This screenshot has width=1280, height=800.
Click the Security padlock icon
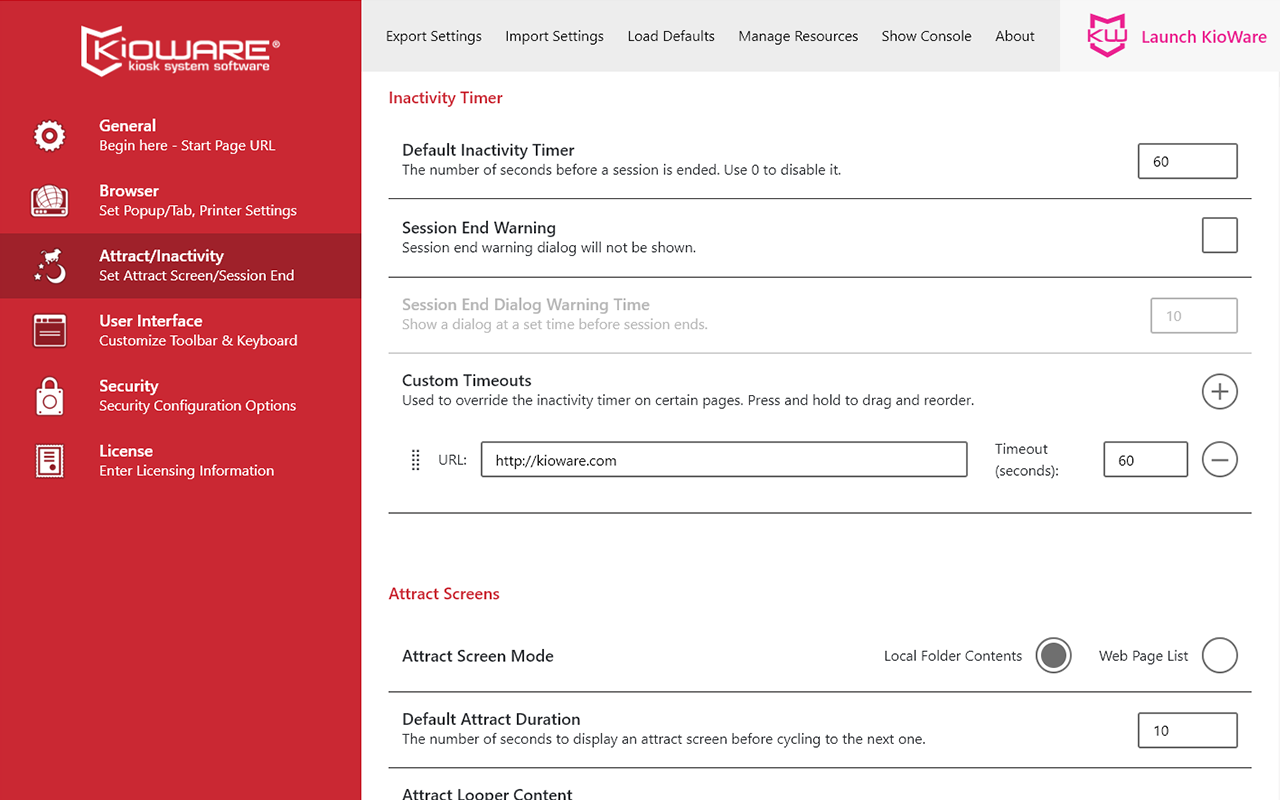tap(49, 396)
